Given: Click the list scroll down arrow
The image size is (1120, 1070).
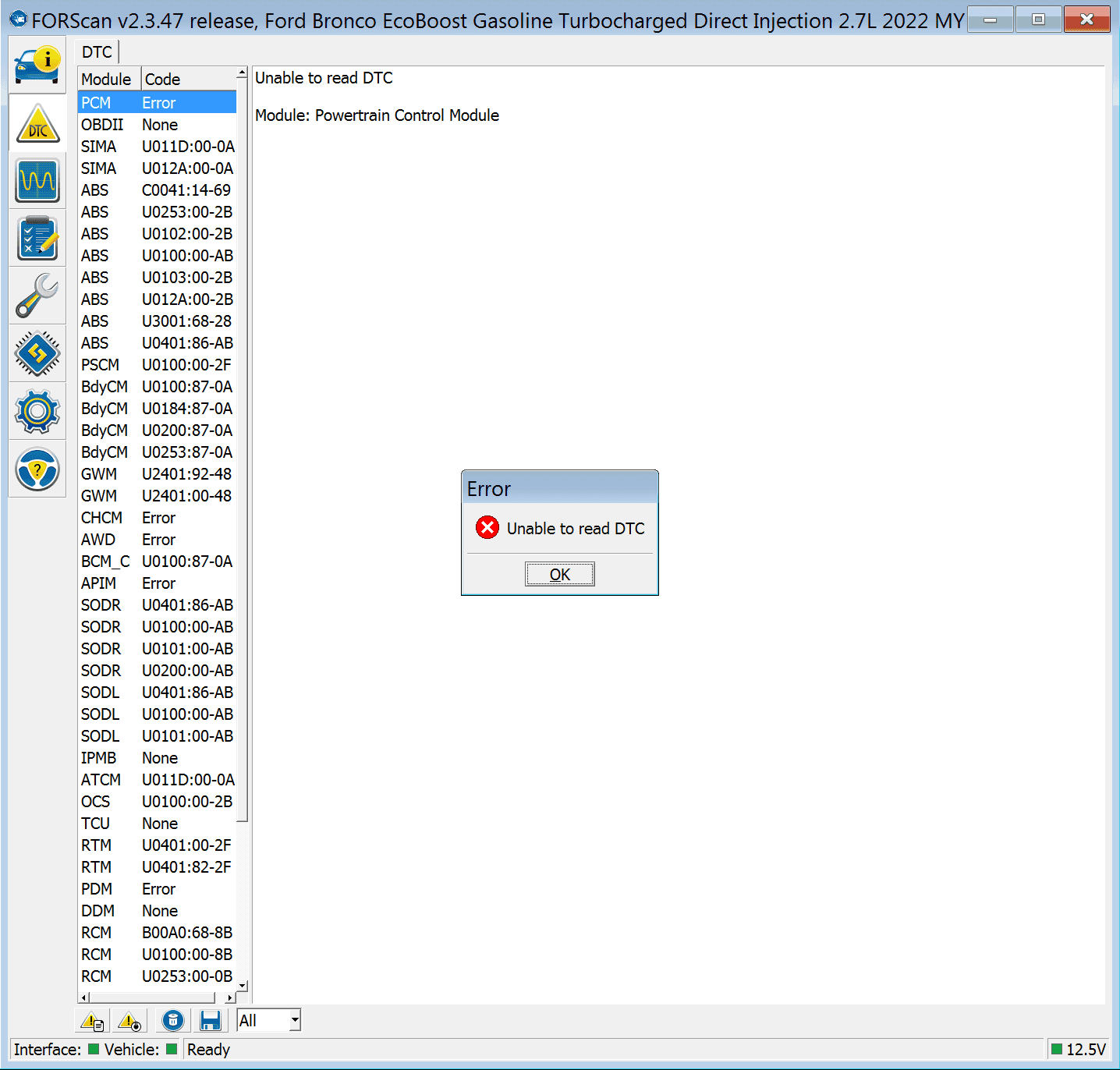Looking at the screenshot, I should click(x=242, y=986).
